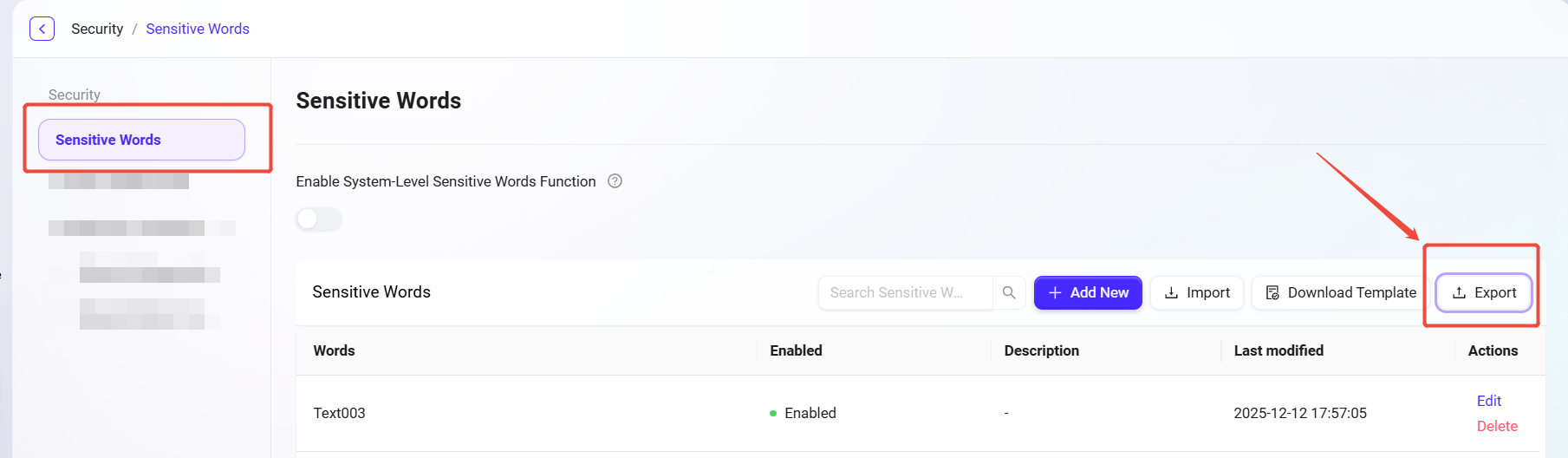
Task: Click the Import button
Action: (1197, 293)
